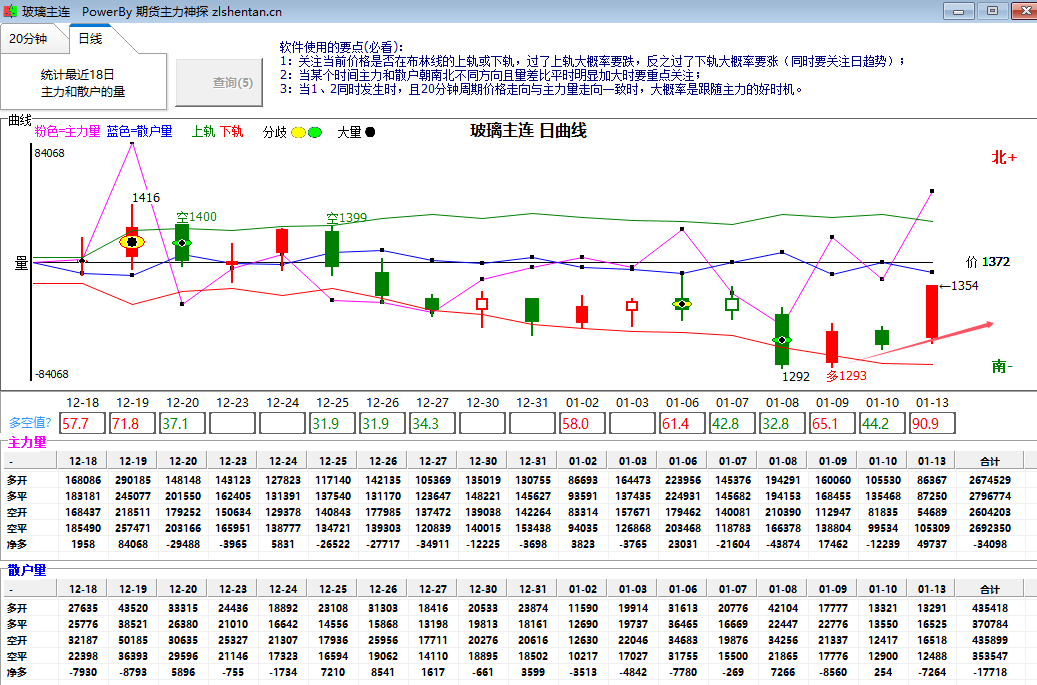The width and height of the screenshot is (1037, 685).
Task: Click the 49737 净多 cell for 01-13
Action: [x=932, y=544]
